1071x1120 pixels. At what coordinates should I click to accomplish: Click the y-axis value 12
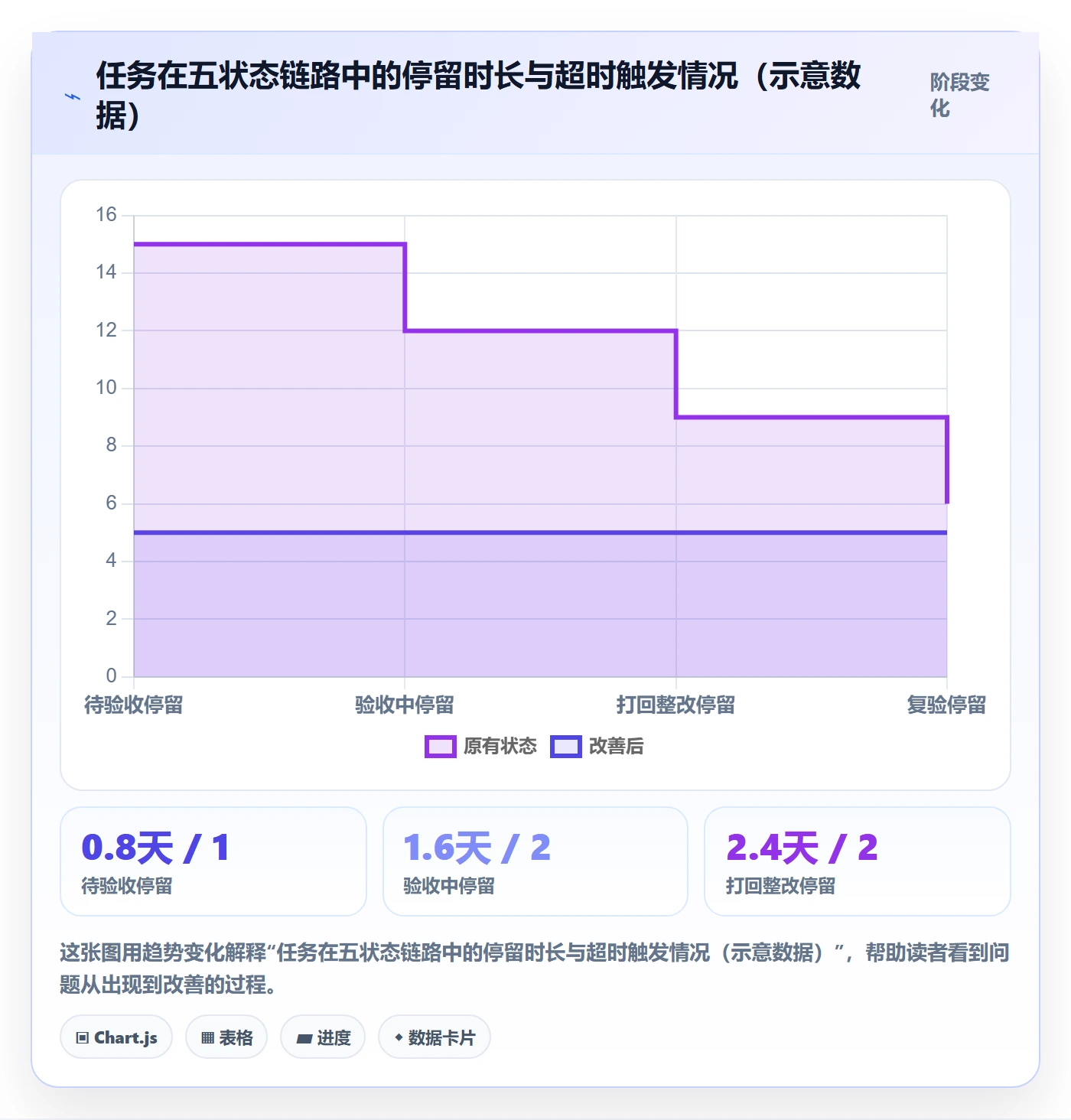click(x=106, y=330)
